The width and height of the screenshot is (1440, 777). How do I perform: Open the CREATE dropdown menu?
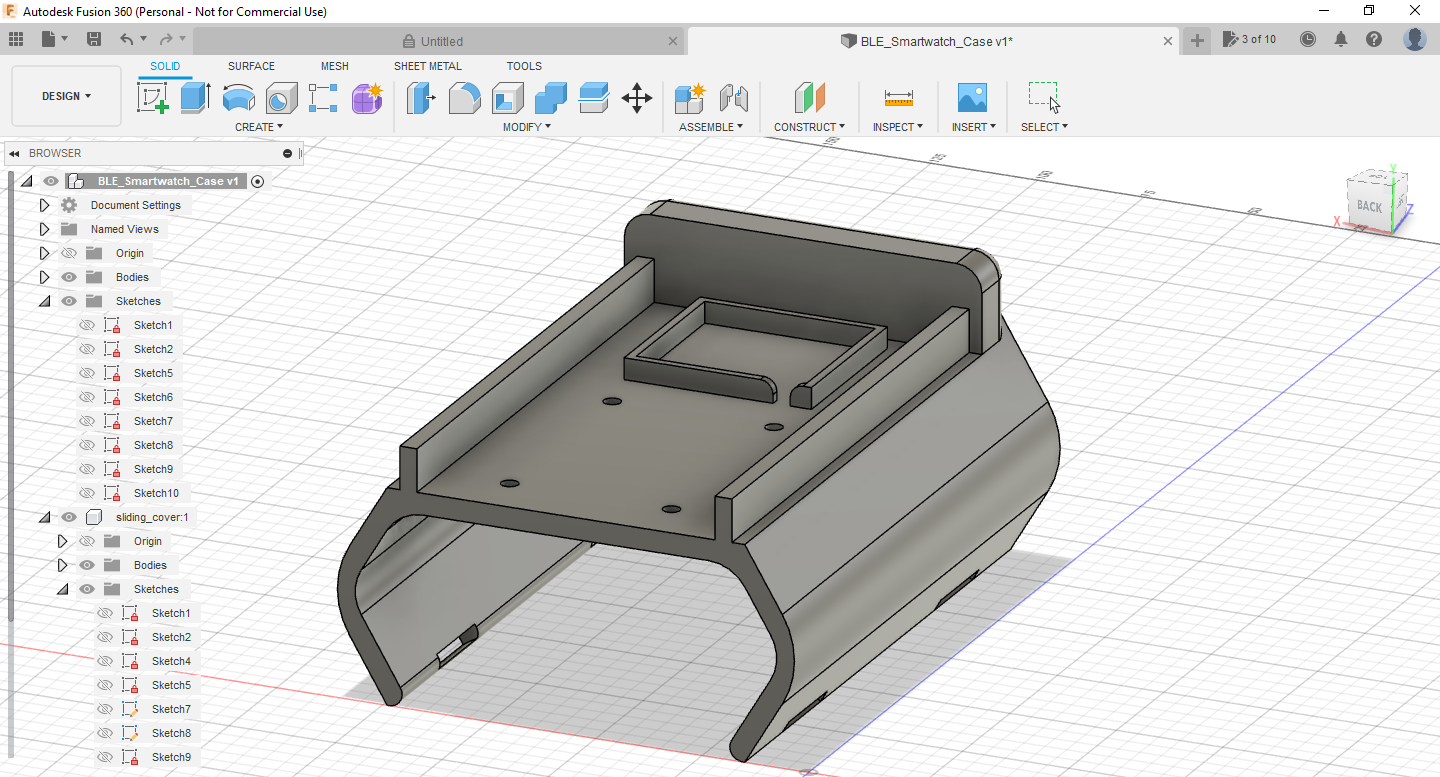259,127
